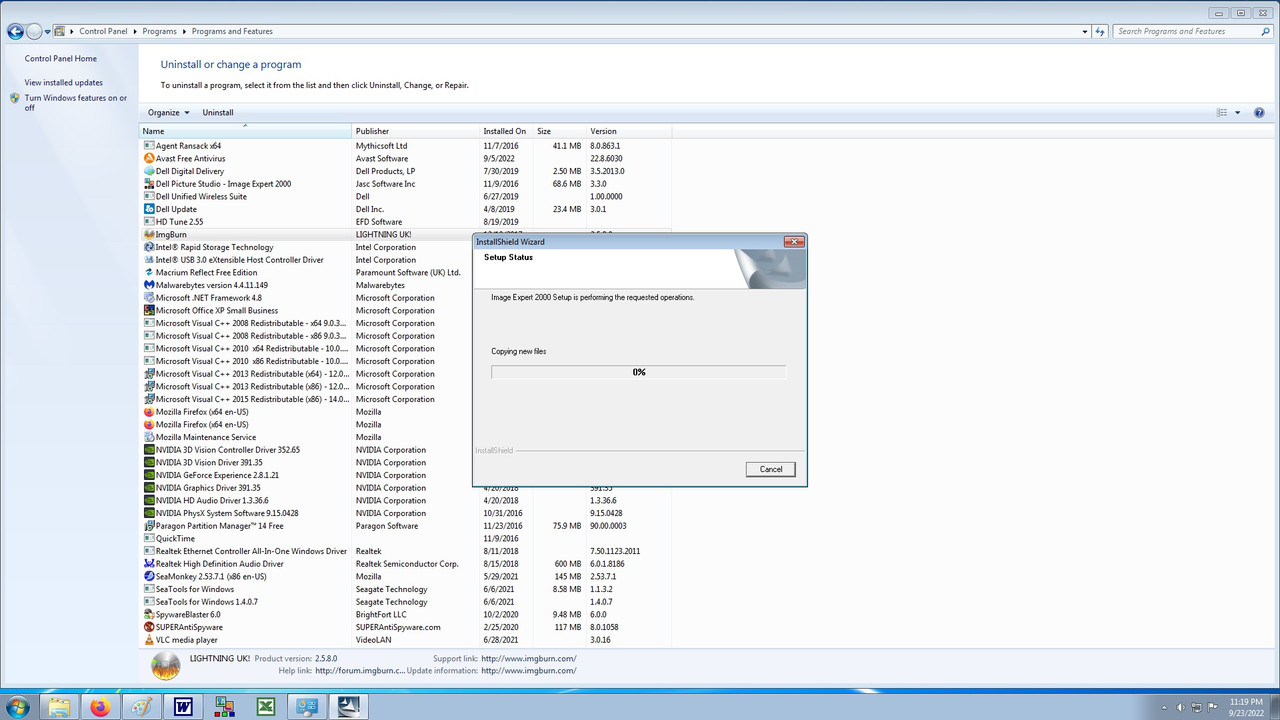Screen dimensions: 1280x720
Task: Select the SpywareBlaster 6.0 row
Action: coord(405,615)
